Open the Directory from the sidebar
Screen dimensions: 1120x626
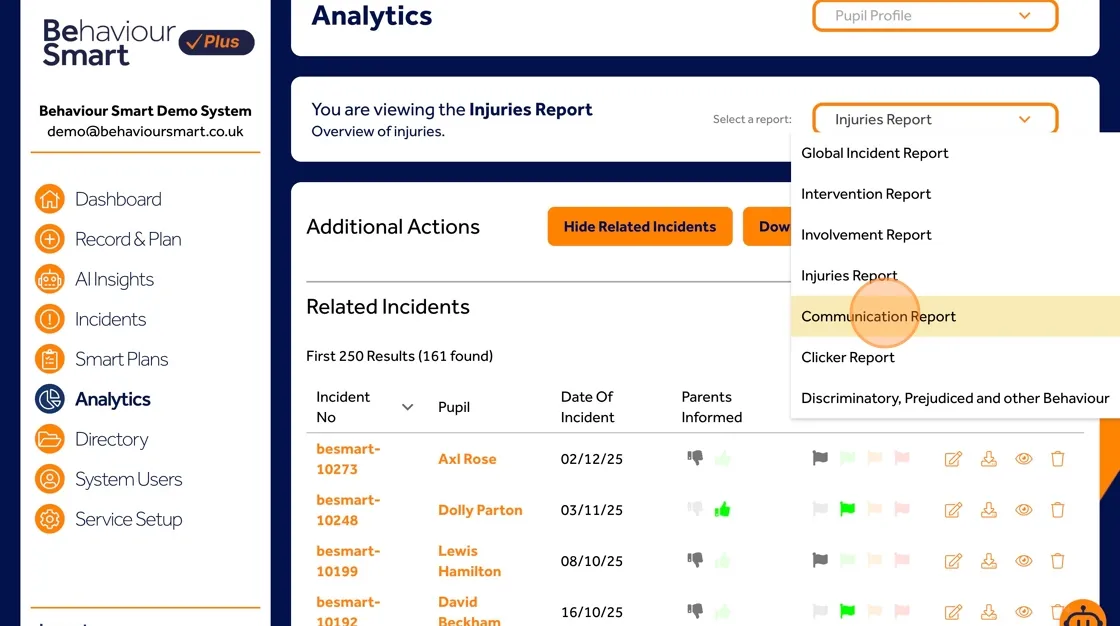coord(110,439)
